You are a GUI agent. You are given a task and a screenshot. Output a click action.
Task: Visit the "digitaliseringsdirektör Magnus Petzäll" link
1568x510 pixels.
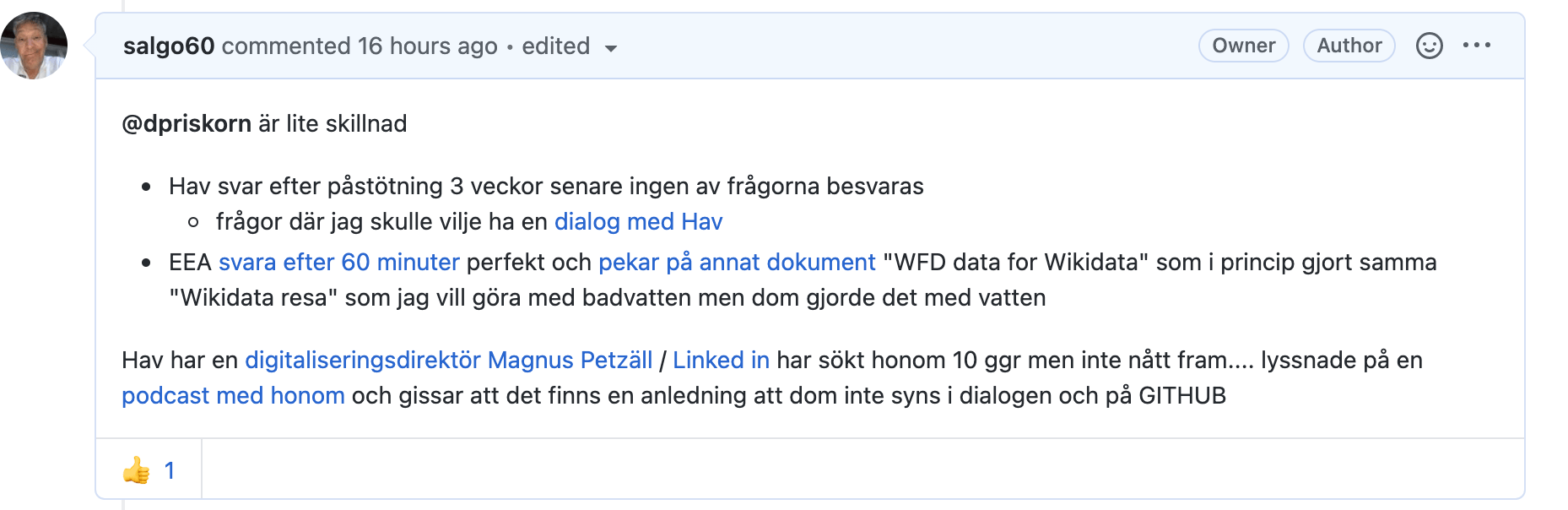pos(448,361)
